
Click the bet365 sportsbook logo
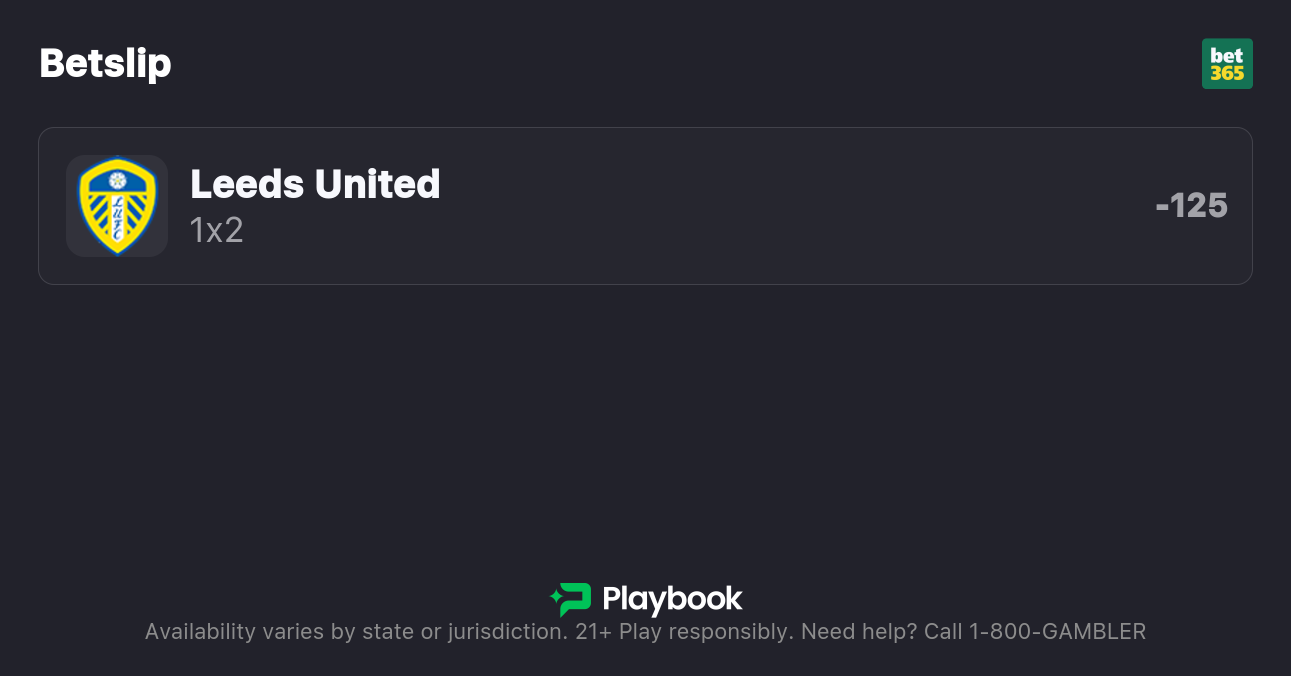click(1227, 64)
